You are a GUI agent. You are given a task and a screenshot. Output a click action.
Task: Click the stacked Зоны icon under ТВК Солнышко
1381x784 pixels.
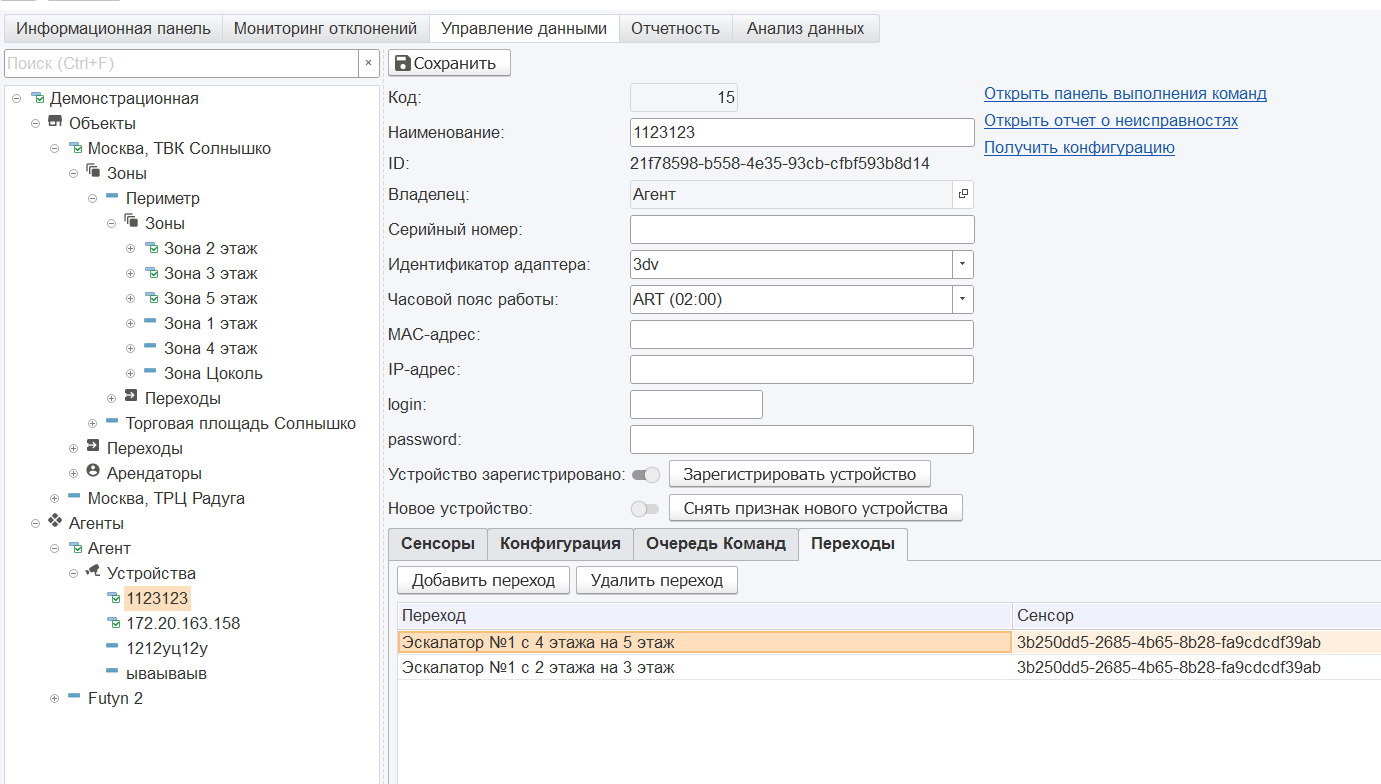click(x=93, y=172)
